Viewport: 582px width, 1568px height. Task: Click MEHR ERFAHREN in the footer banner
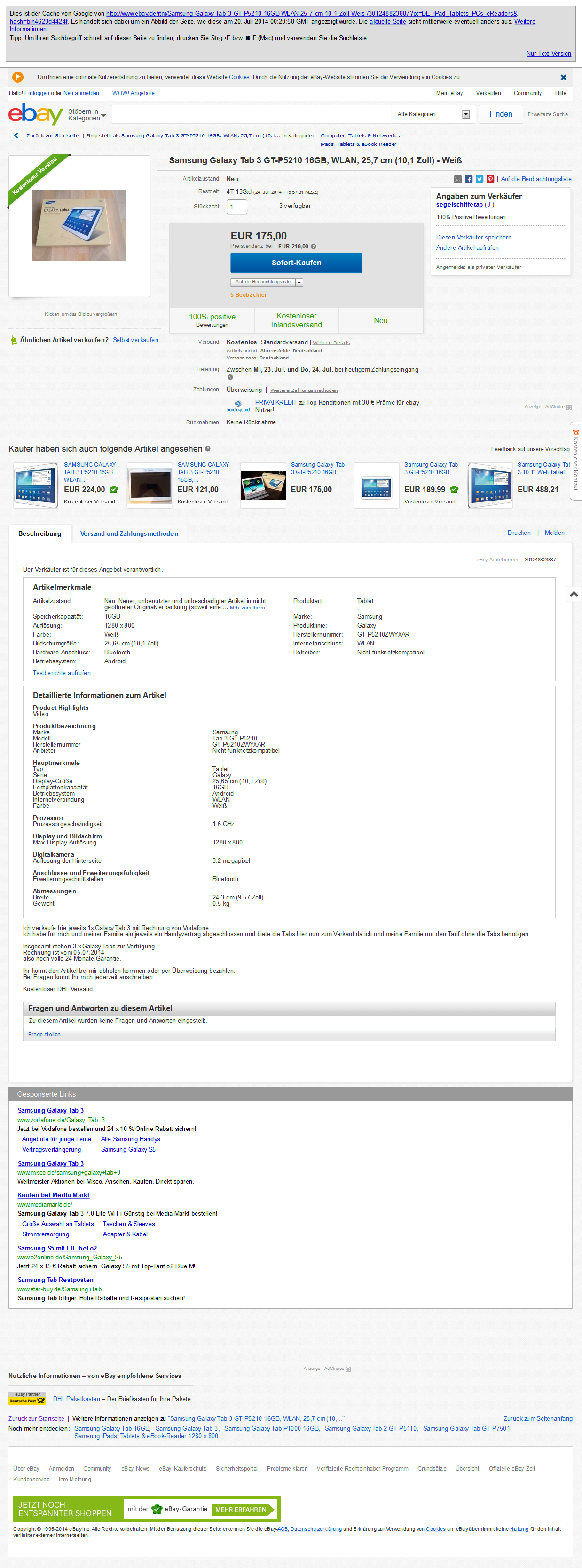[243, 1510]
